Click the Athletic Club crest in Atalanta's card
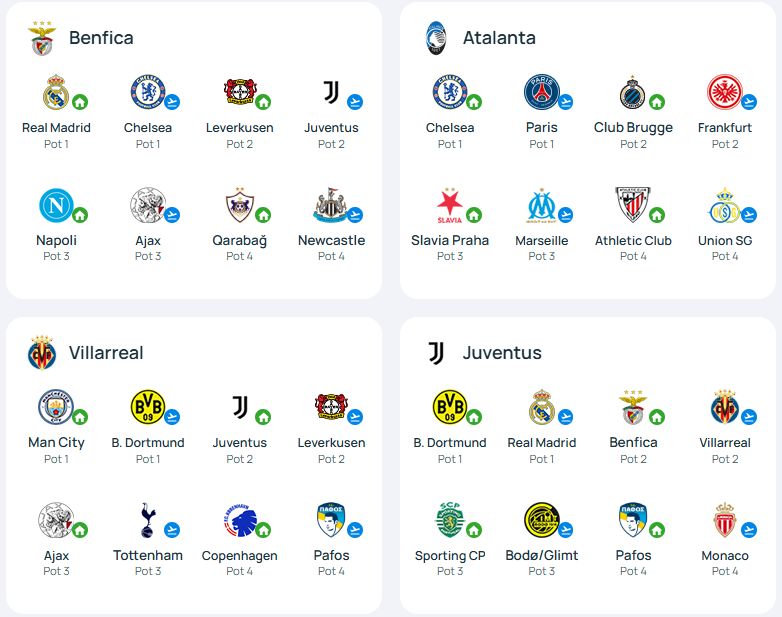 632,205
